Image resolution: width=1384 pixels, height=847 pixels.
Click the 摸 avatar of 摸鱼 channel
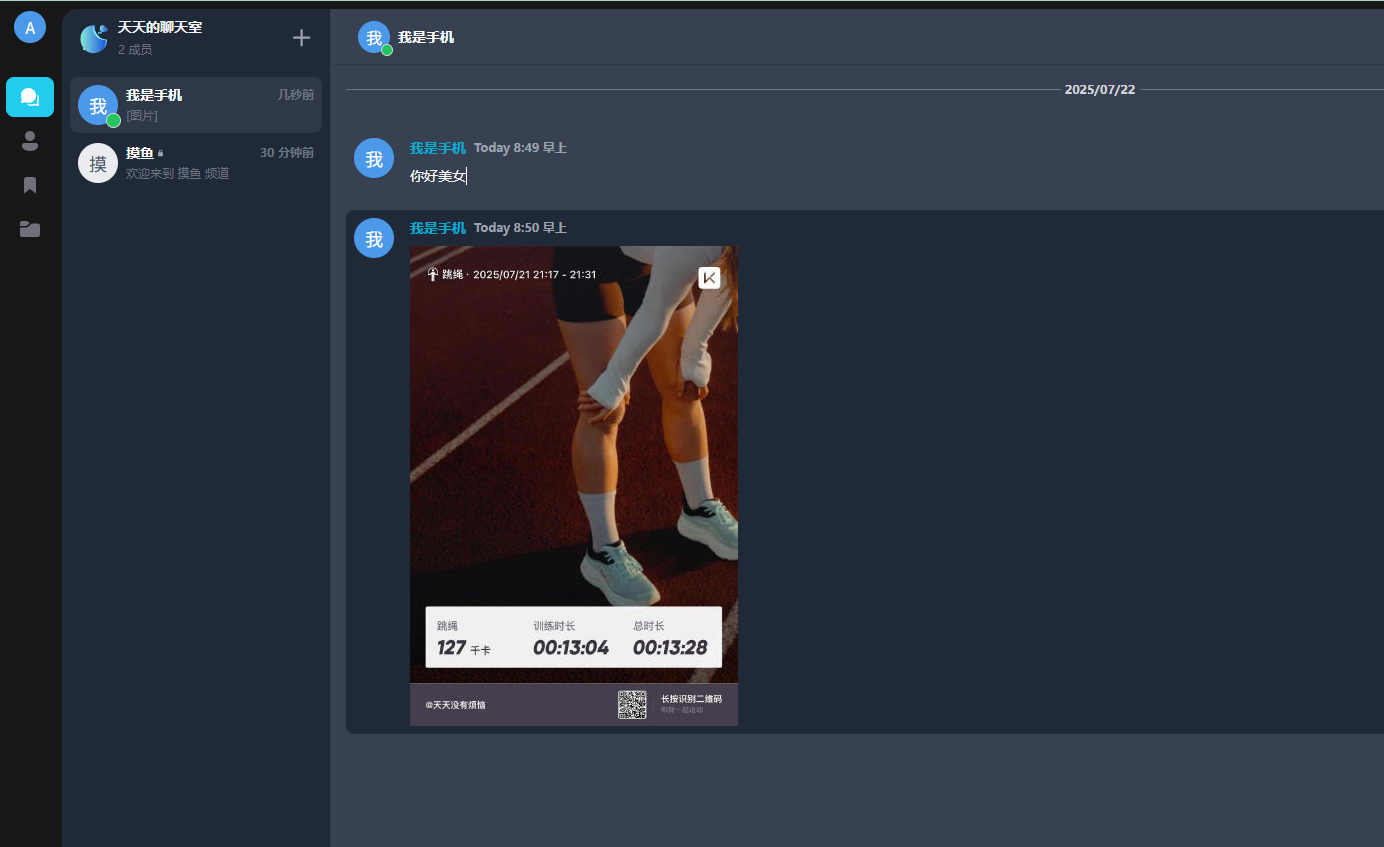98,163
